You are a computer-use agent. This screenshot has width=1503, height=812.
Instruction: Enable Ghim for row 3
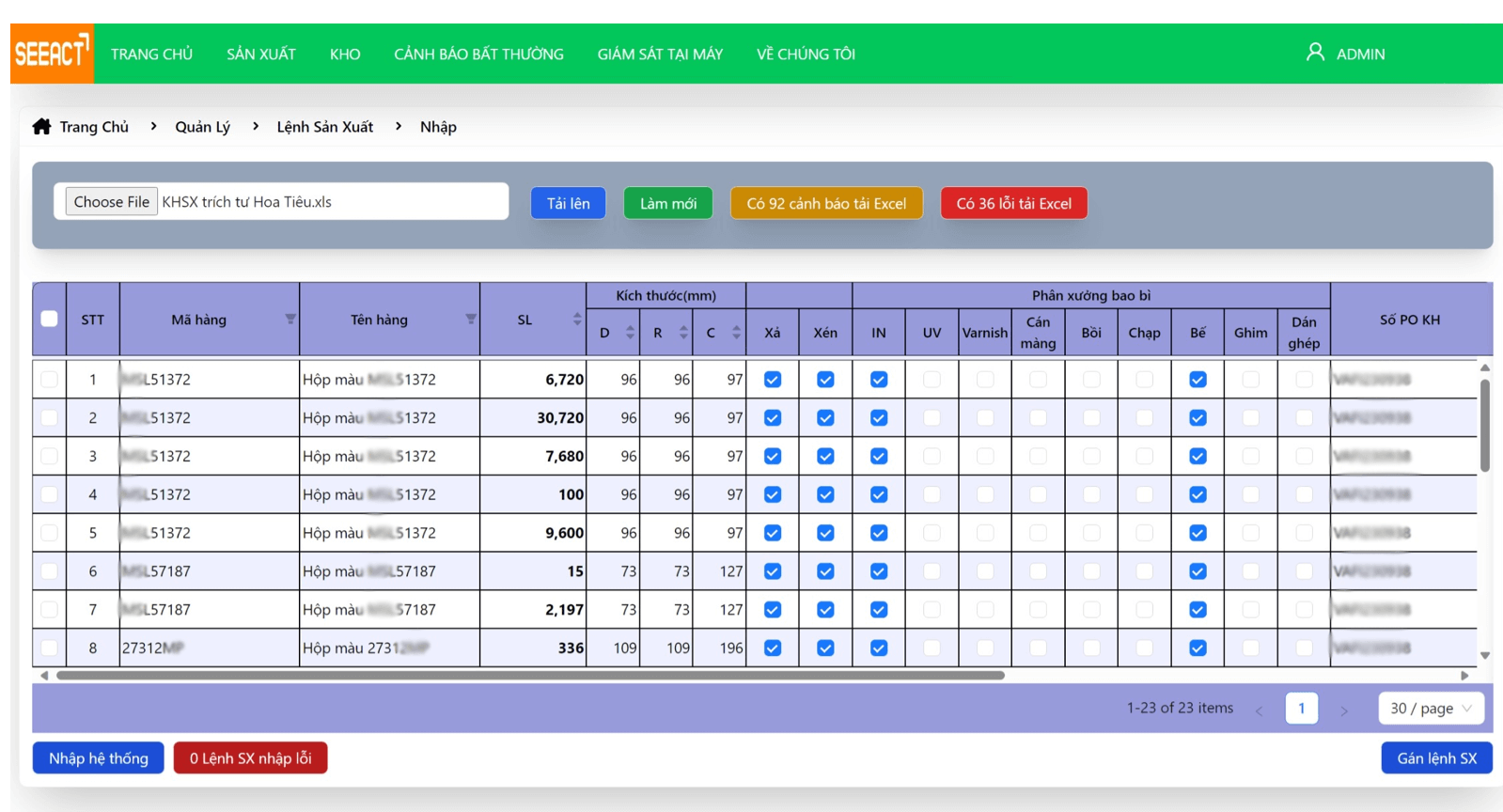tap(1250, 456)
